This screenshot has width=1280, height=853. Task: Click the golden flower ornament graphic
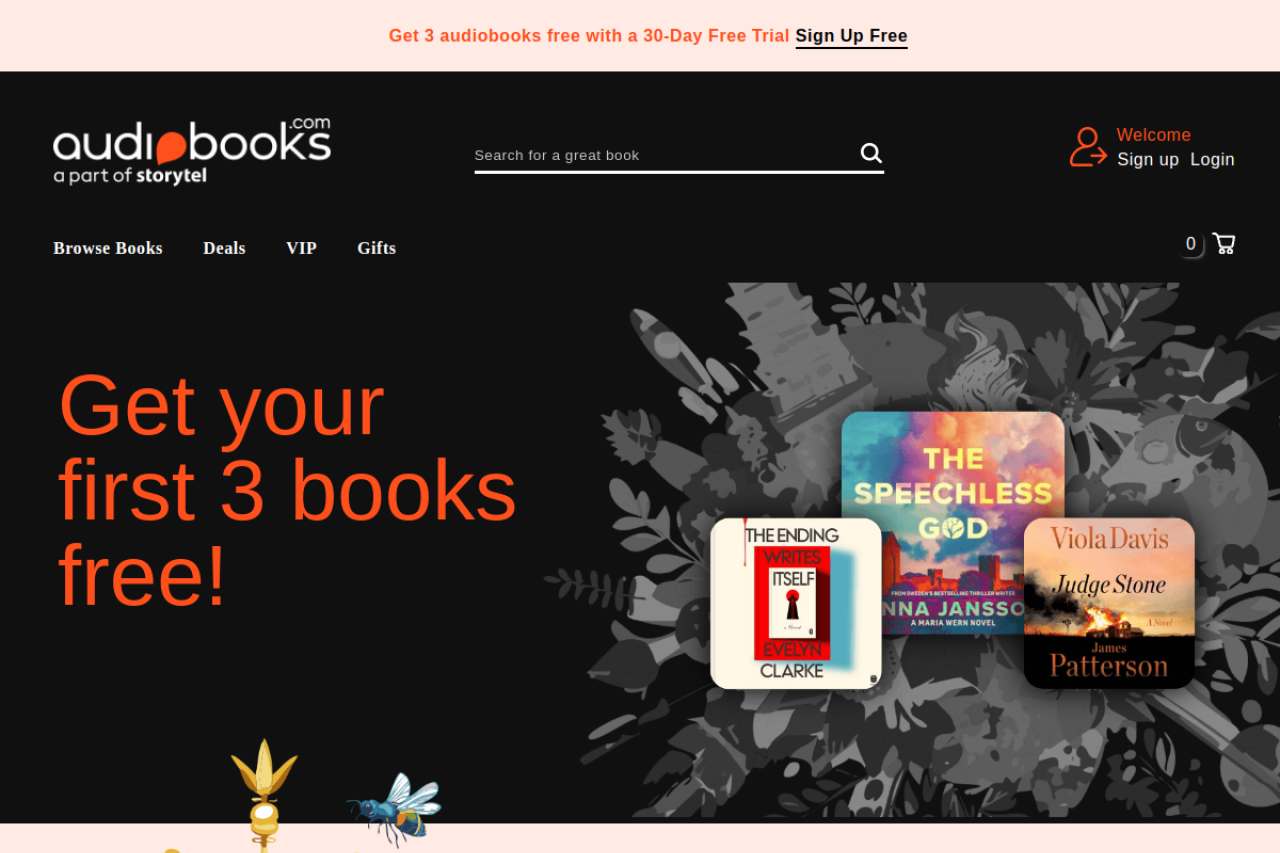[264, 794]
